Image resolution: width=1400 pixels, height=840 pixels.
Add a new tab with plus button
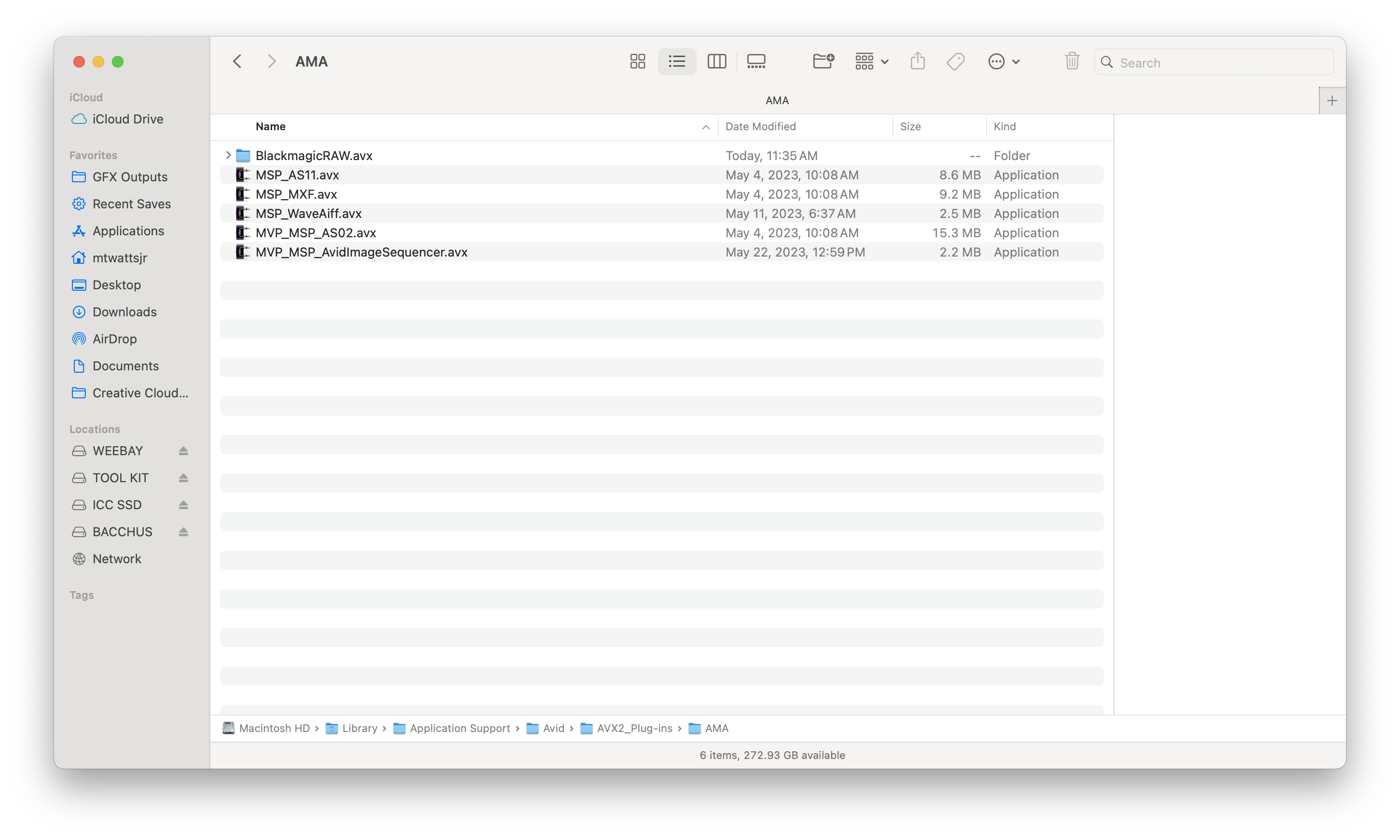tap(1331, 101)
